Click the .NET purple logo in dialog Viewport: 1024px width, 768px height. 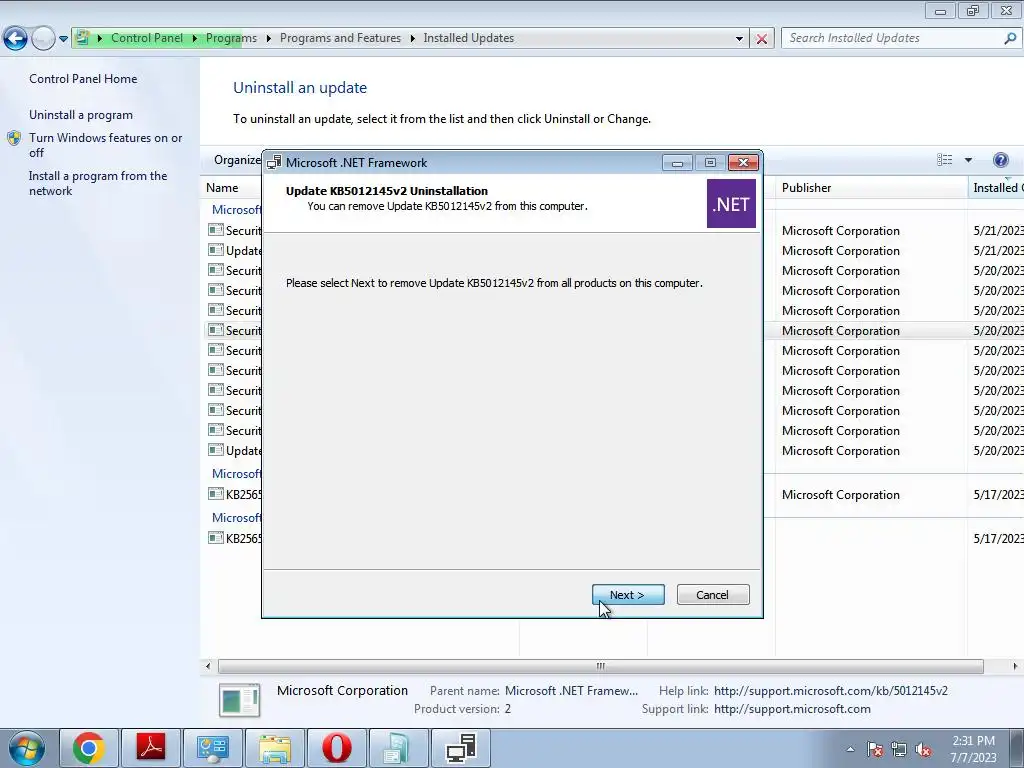pyautogui.click(x=731, y=204)
